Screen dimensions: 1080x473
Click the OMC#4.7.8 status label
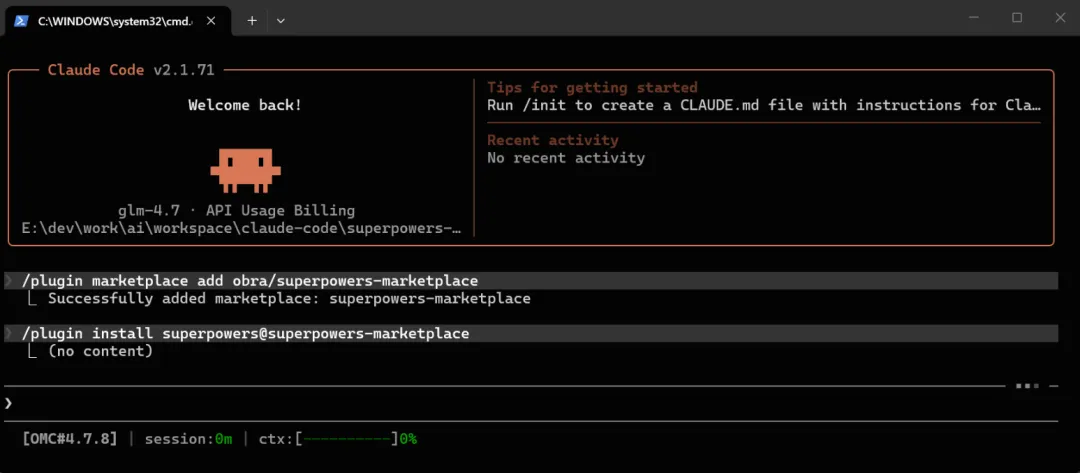point(70,439)
